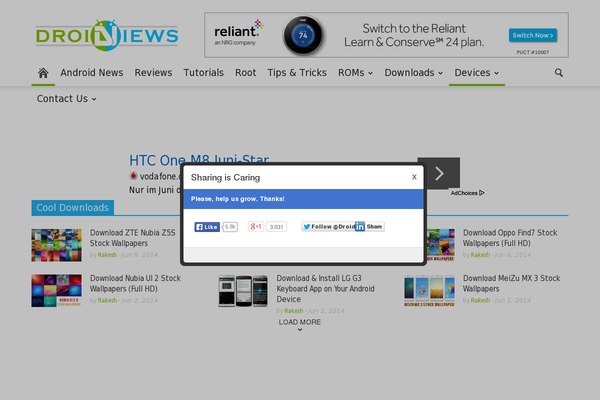This screenshot has height=400, width=600.
Task: Close the Sharing is Caring popup
Action: click(414, 177)
